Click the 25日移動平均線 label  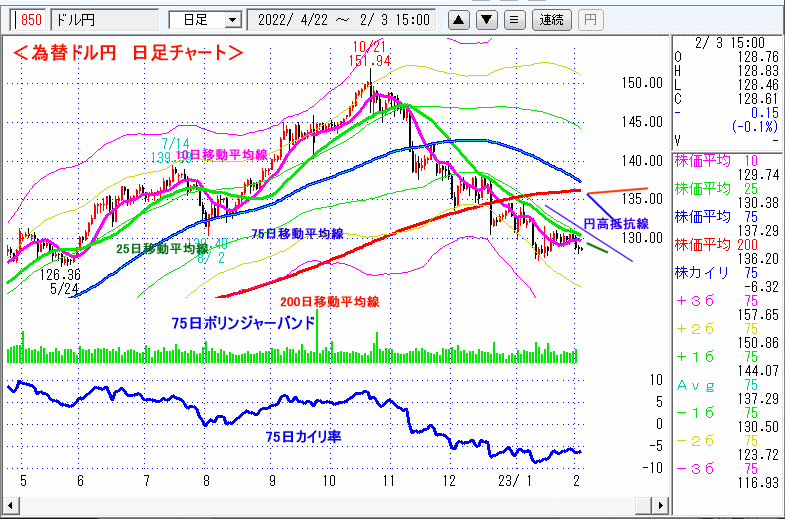click(x=162, y=249)
